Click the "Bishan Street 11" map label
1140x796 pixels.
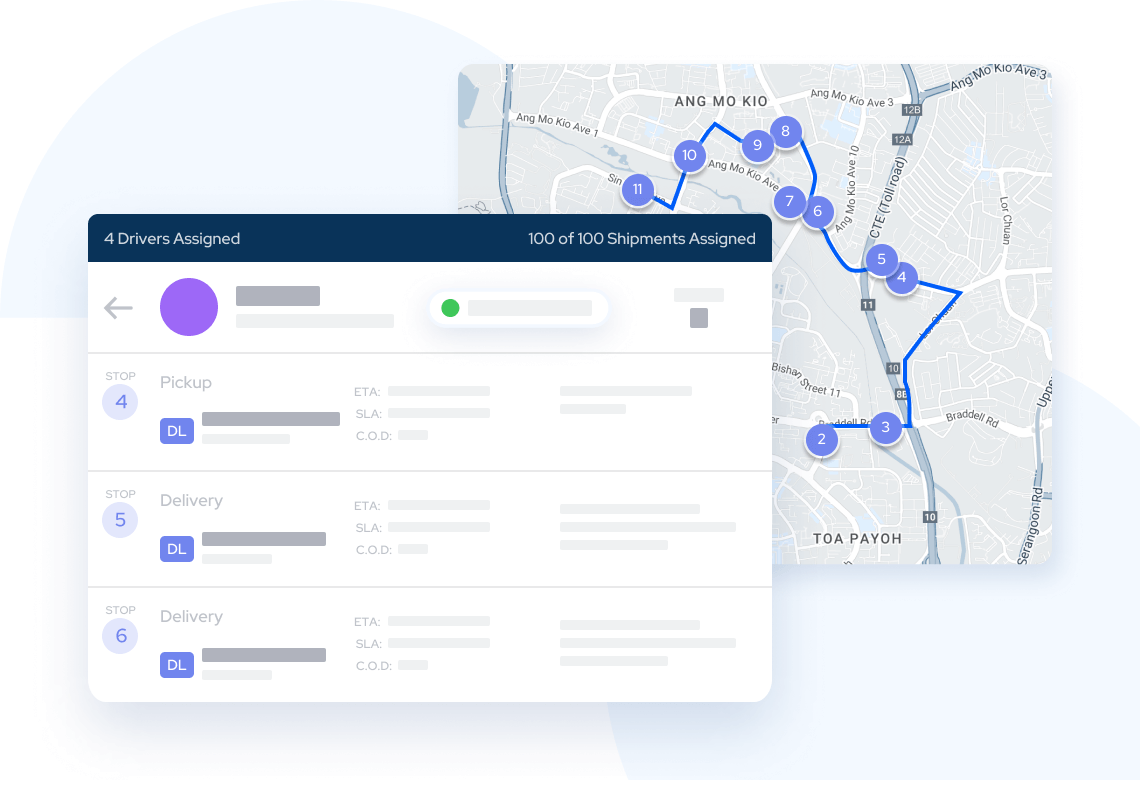pos(806,380)
